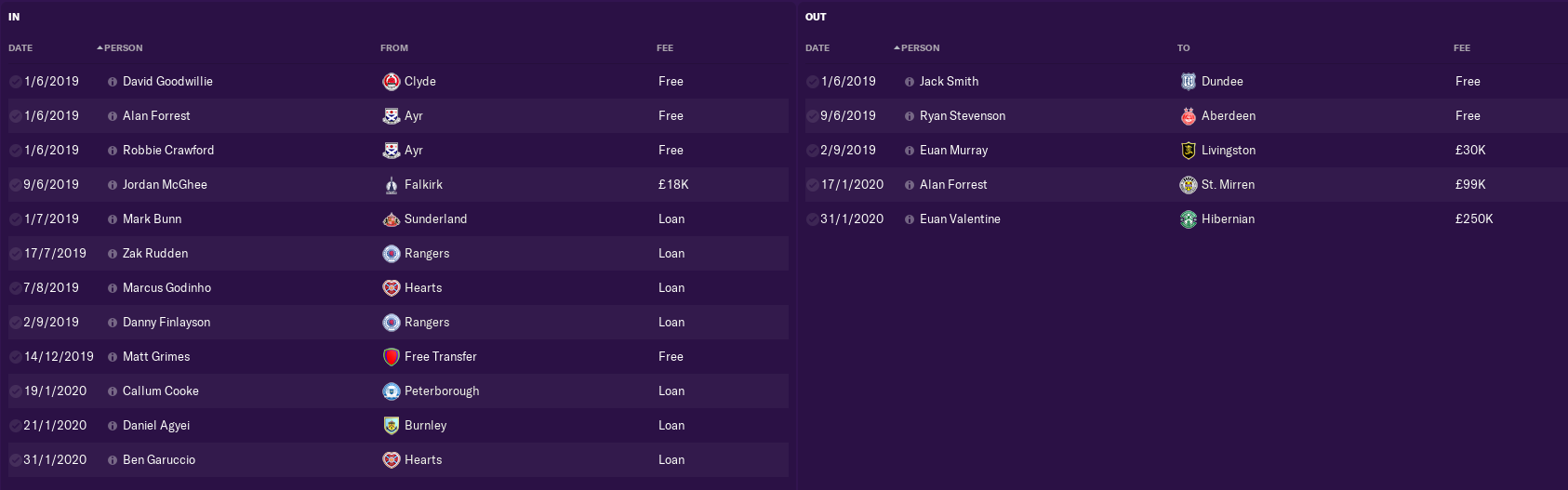Click the Peterborough club badge icon
The width and height of the screenshot is (1568, 490).
click(x=392, y=391)
